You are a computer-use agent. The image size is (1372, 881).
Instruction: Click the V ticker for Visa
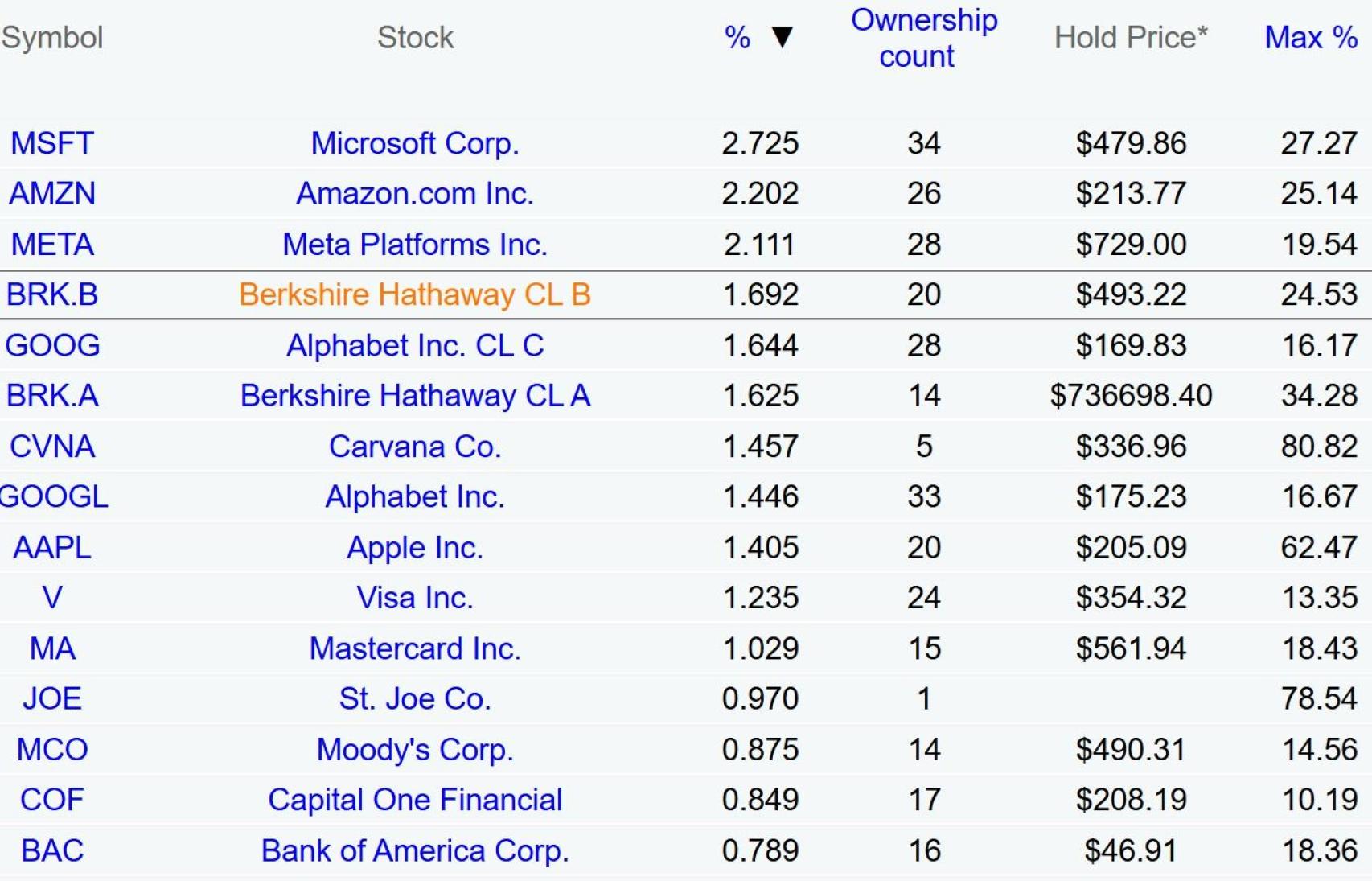[52, 598]
